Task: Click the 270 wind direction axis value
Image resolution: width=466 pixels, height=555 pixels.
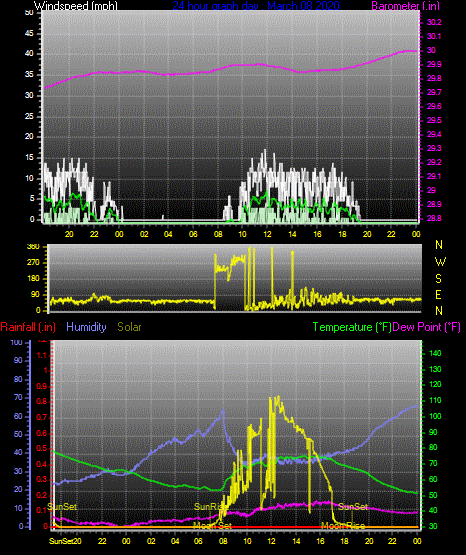Action: point(34,263)
